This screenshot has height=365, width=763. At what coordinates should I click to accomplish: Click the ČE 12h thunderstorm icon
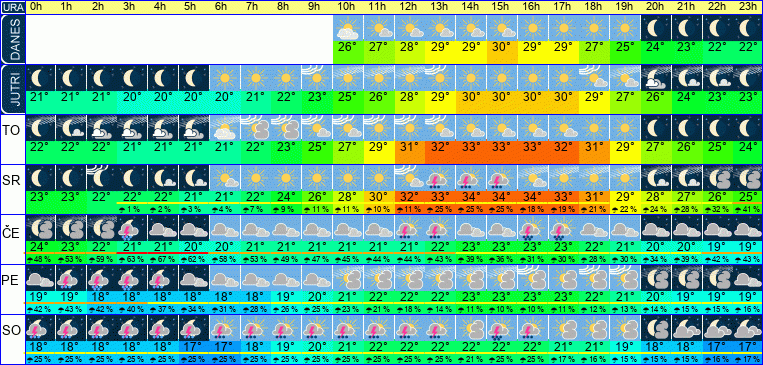point(410,228)
